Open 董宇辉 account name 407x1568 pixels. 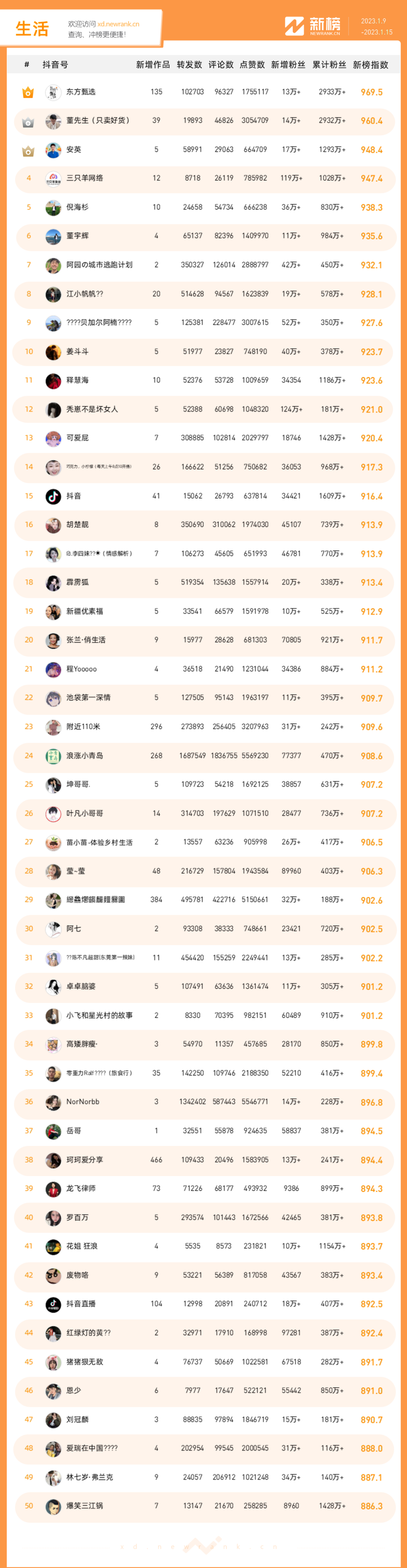[77, 236]
